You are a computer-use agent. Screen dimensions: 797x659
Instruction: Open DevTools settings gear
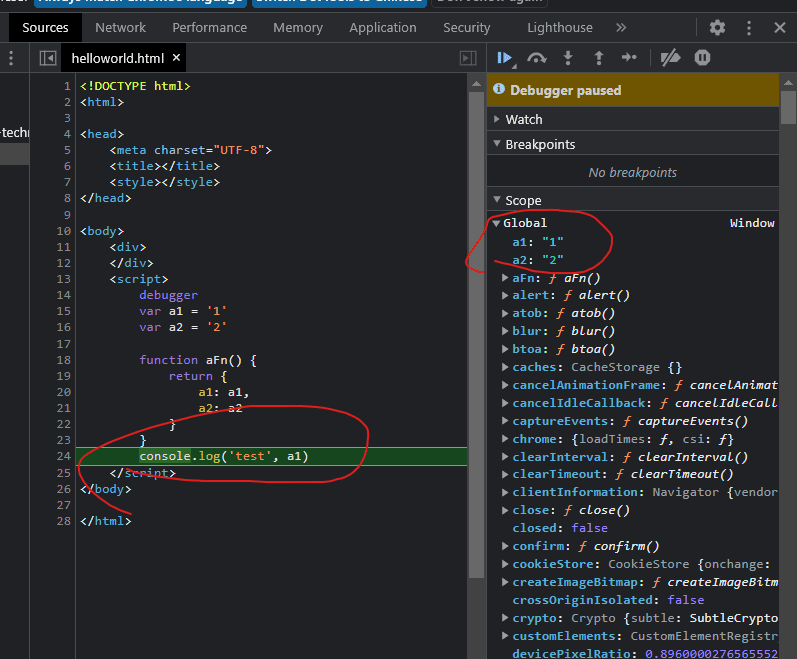pos(717,28)
